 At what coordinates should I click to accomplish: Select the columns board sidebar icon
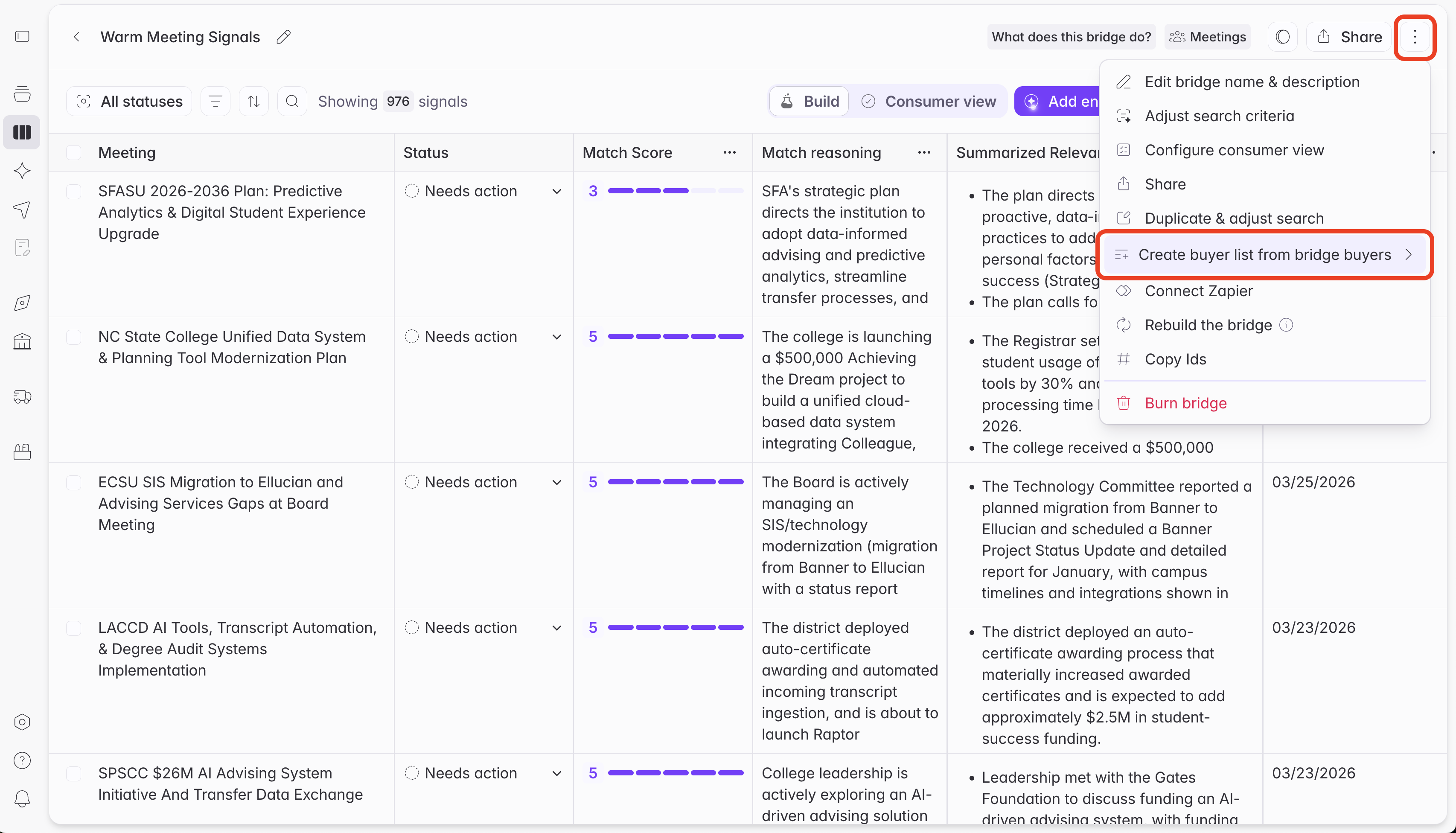pos(22,132)
